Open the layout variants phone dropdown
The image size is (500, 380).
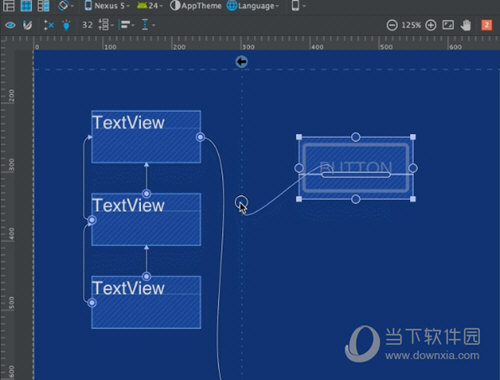tap(298, 5)
